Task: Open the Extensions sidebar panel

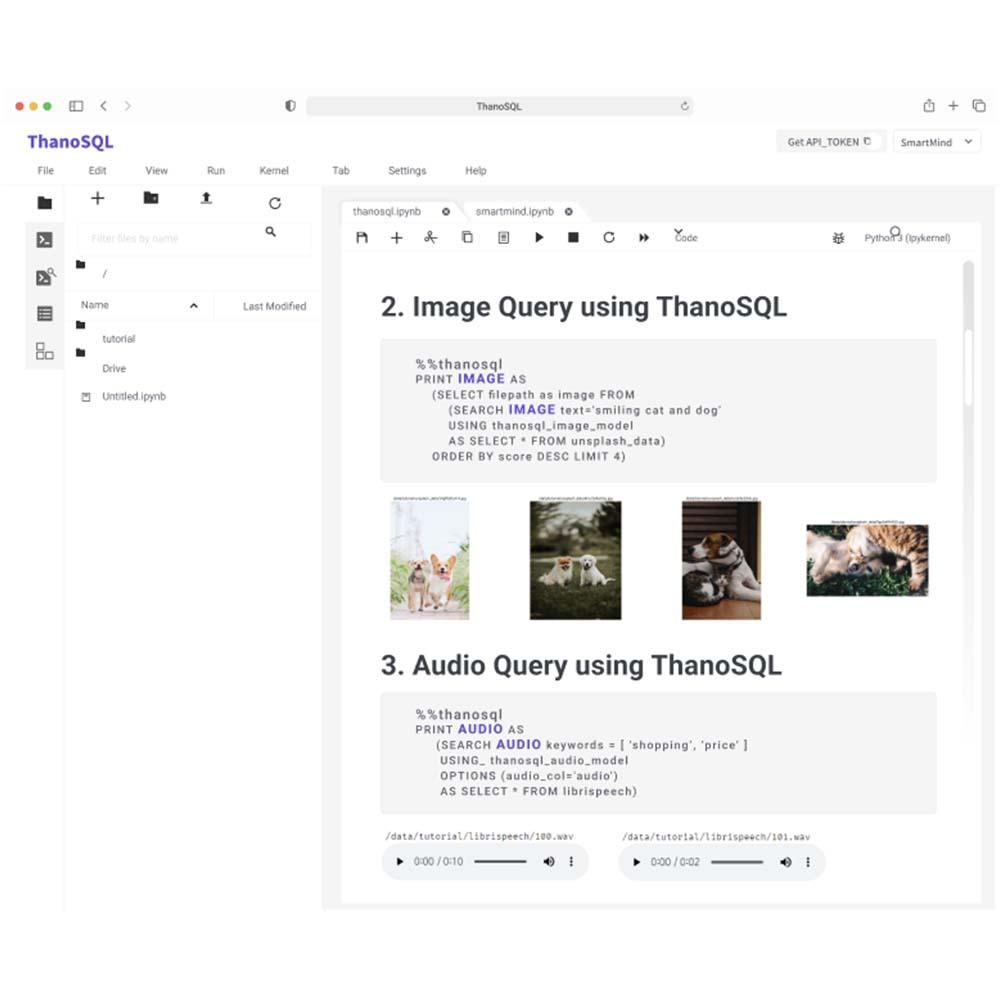Action: pos(44,351)
